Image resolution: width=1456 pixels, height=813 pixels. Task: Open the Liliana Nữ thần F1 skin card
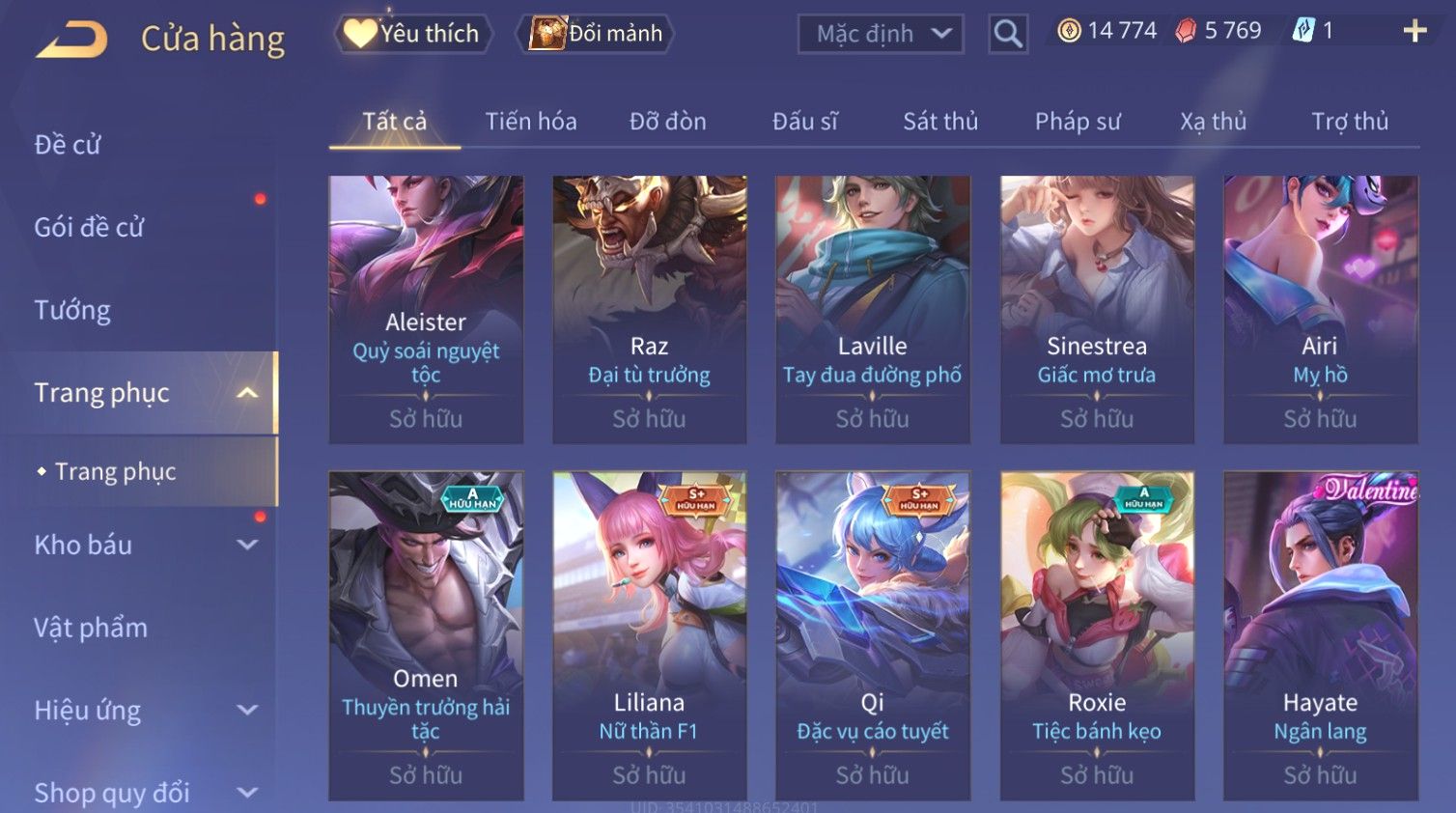point(649,635)
